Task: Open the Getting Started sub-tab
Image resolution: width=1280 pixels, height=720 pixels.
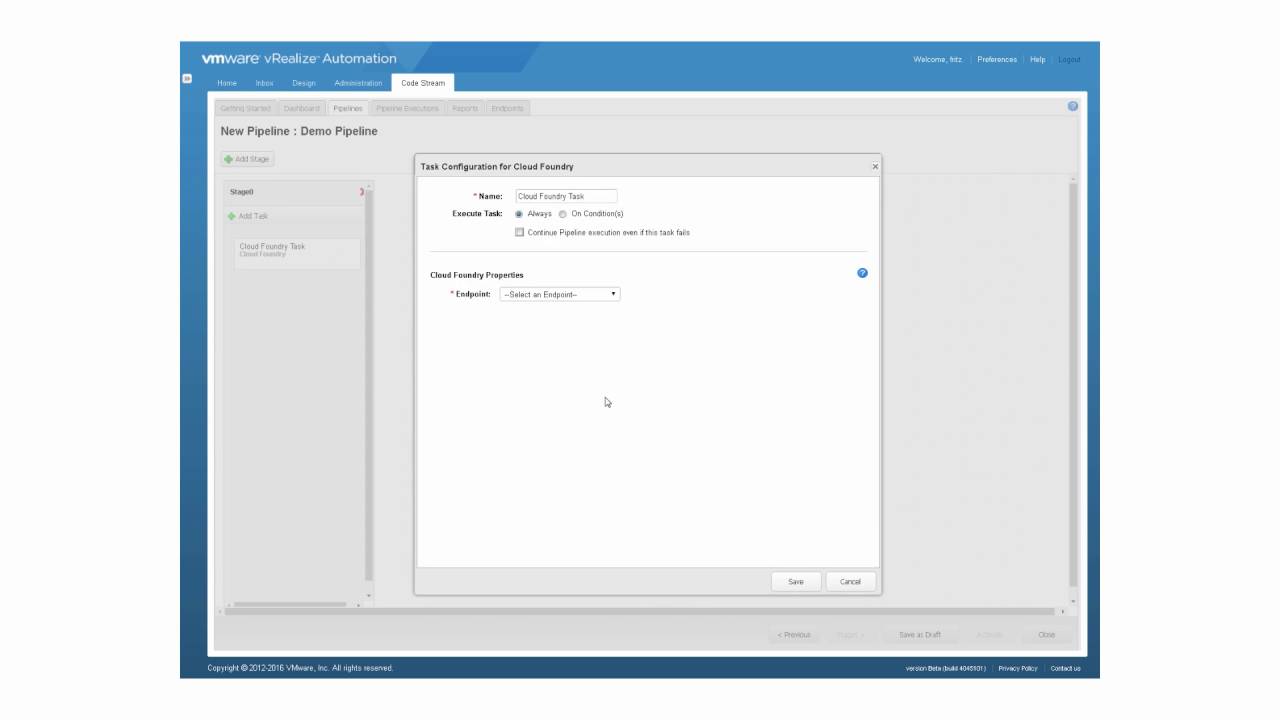Action: tap(245, 108)
